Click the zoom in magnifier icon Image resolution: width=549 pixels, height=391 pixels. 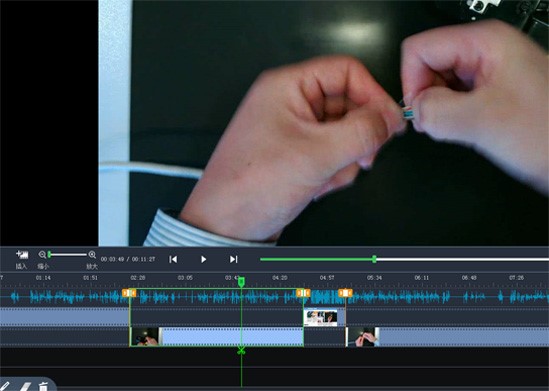pos(92,254)
